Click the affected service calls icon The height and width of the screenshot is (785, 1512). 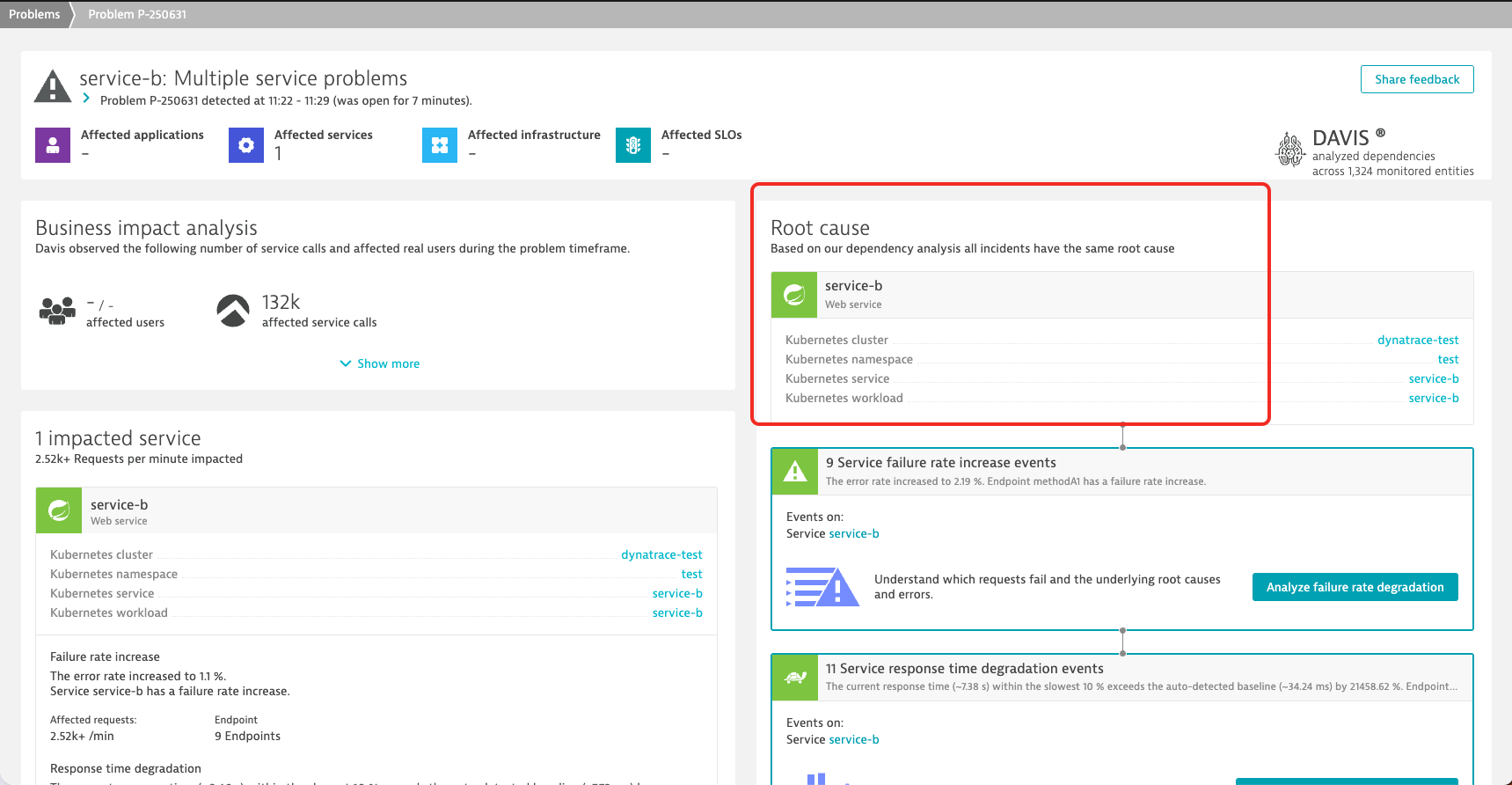233,311
